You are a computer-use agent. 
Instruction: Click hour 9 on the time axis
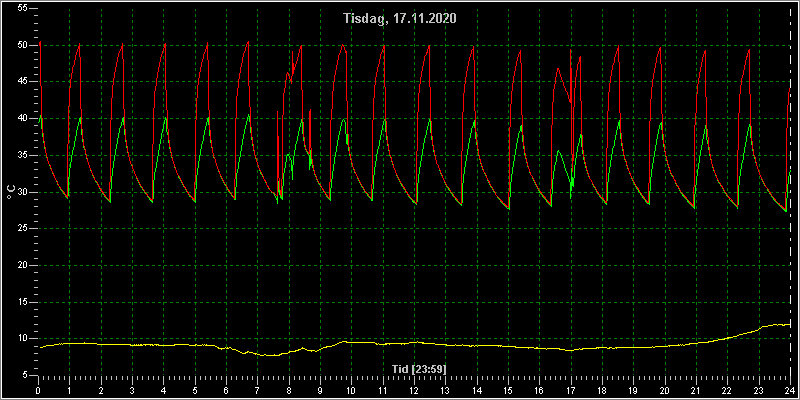[x=320, y=391]
